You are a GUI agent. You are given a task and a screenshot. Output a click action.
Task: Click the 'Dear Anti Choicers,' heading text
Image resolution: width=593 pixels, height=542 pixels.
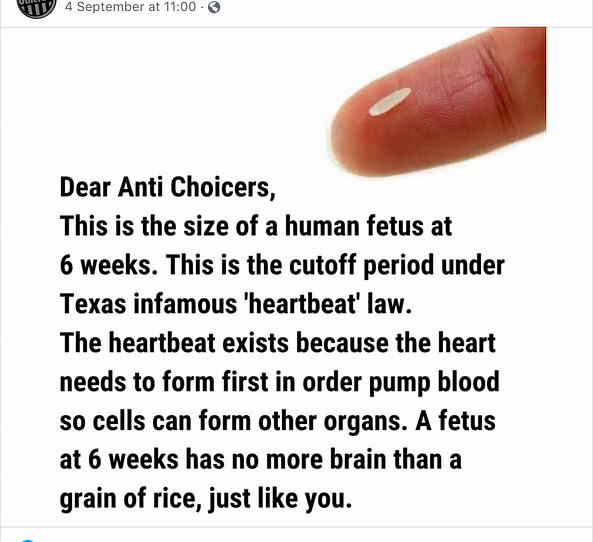(x=168, y=187)
